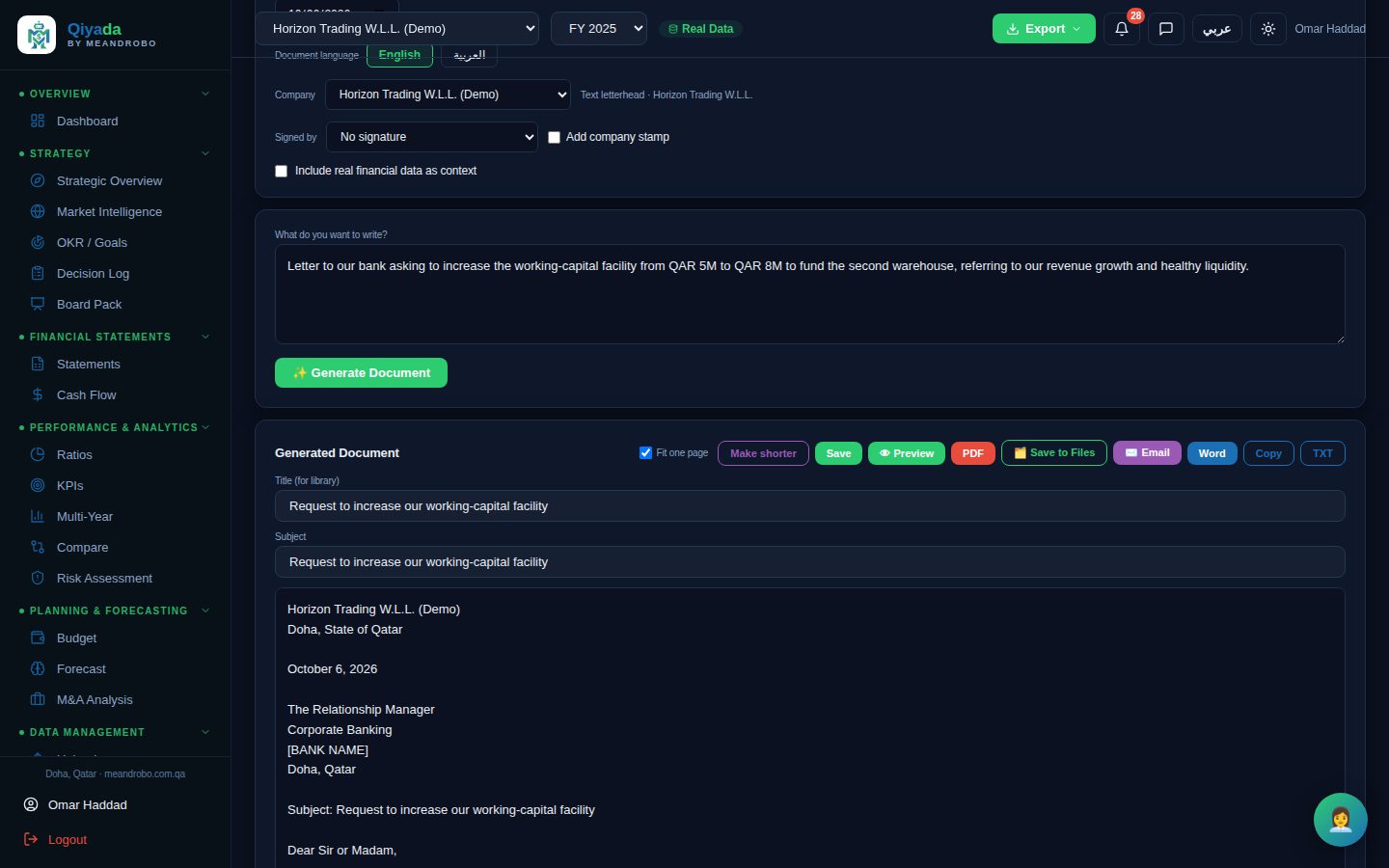The width and height of the screenshot is (1389, 868).
Task: Click the Logout icon
Action: (31, 839)
